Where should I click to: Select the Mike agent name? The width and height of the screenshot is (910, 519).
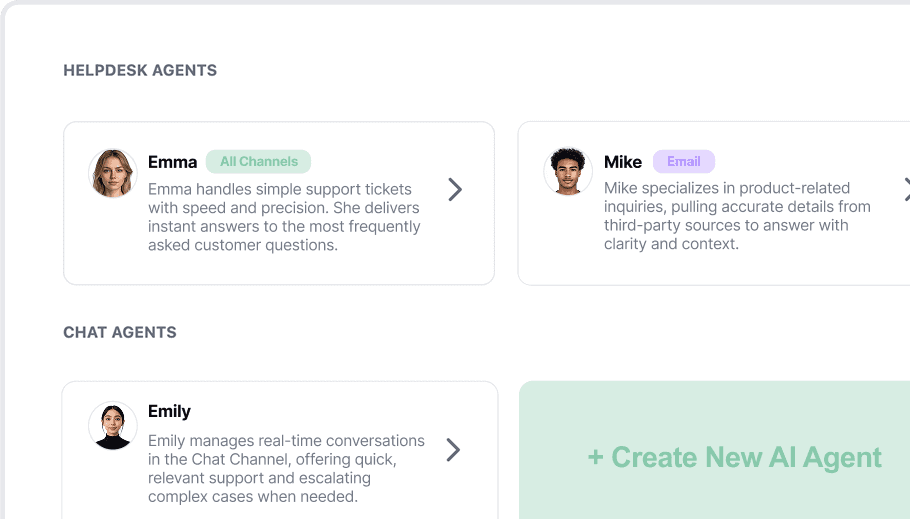coord(623,162)
